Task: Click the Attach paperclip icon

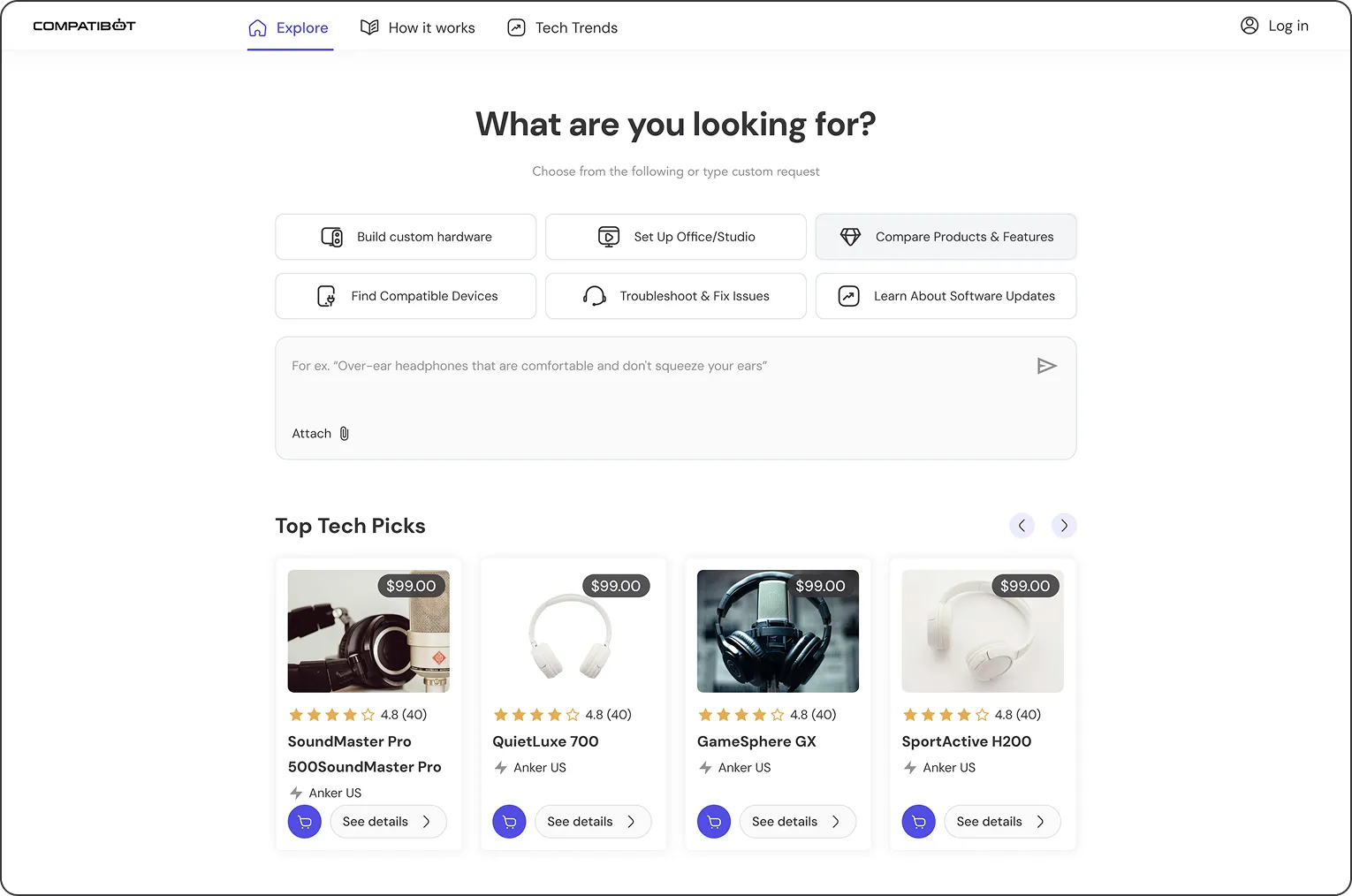Action: pos(345,434)
